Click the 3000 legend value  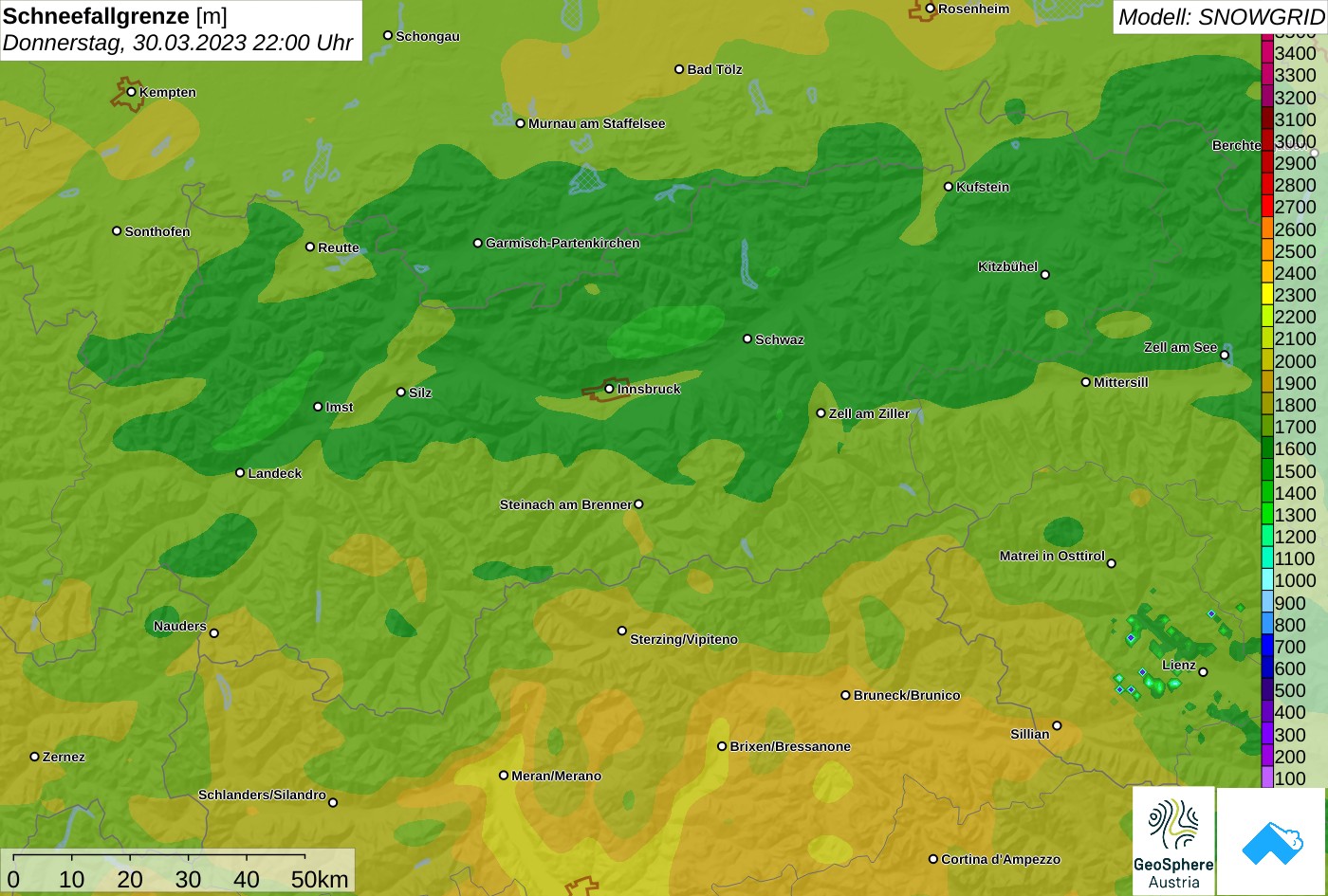[x=1296, y=141]
